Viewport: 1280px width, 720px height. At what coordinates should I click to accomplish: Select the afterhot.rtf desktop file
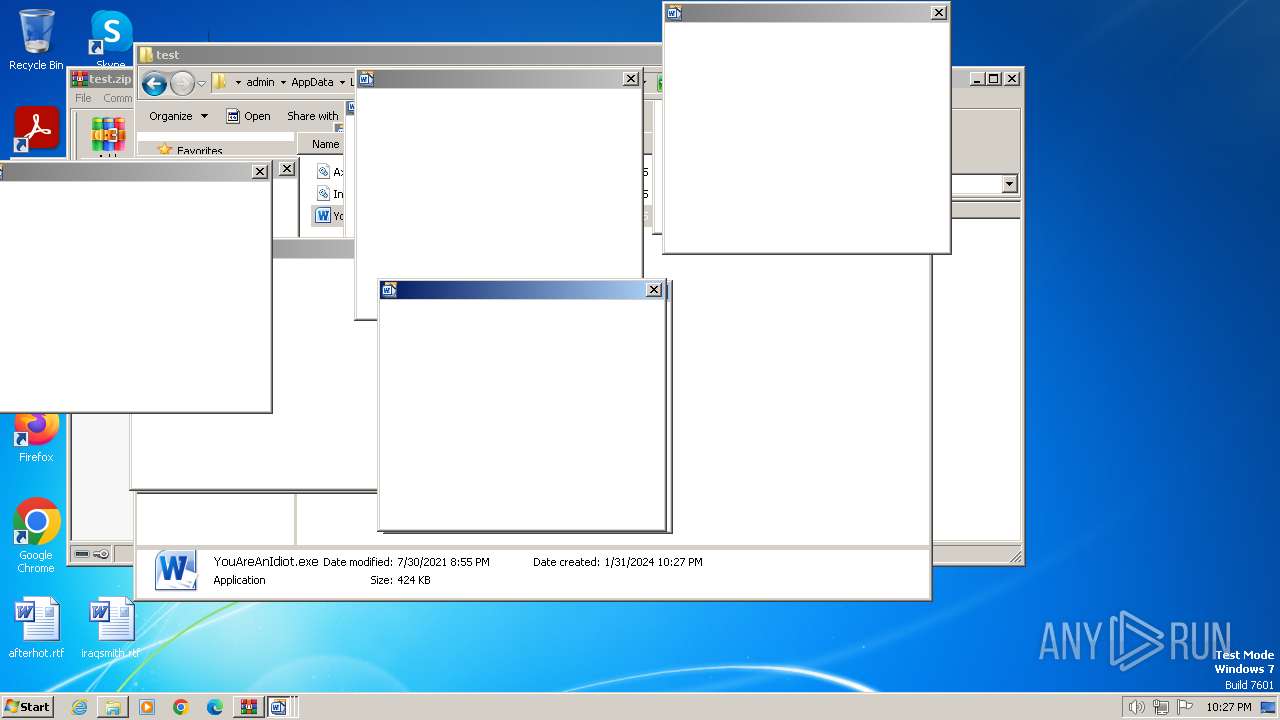tap(36, 628)
